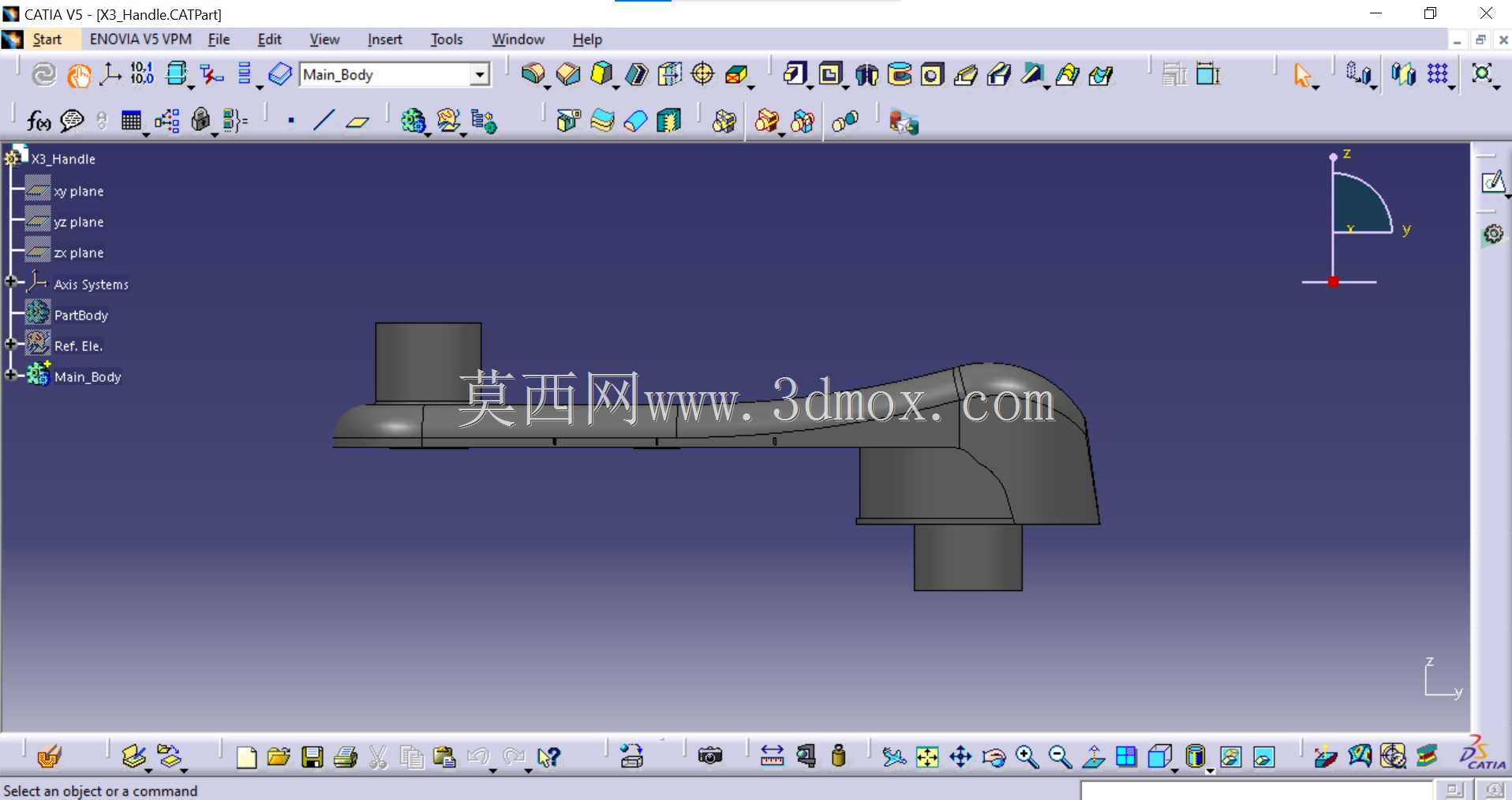Click the Zoom In magnifier
Viewport: 1512px width, 800px height.
point(1027,757)
